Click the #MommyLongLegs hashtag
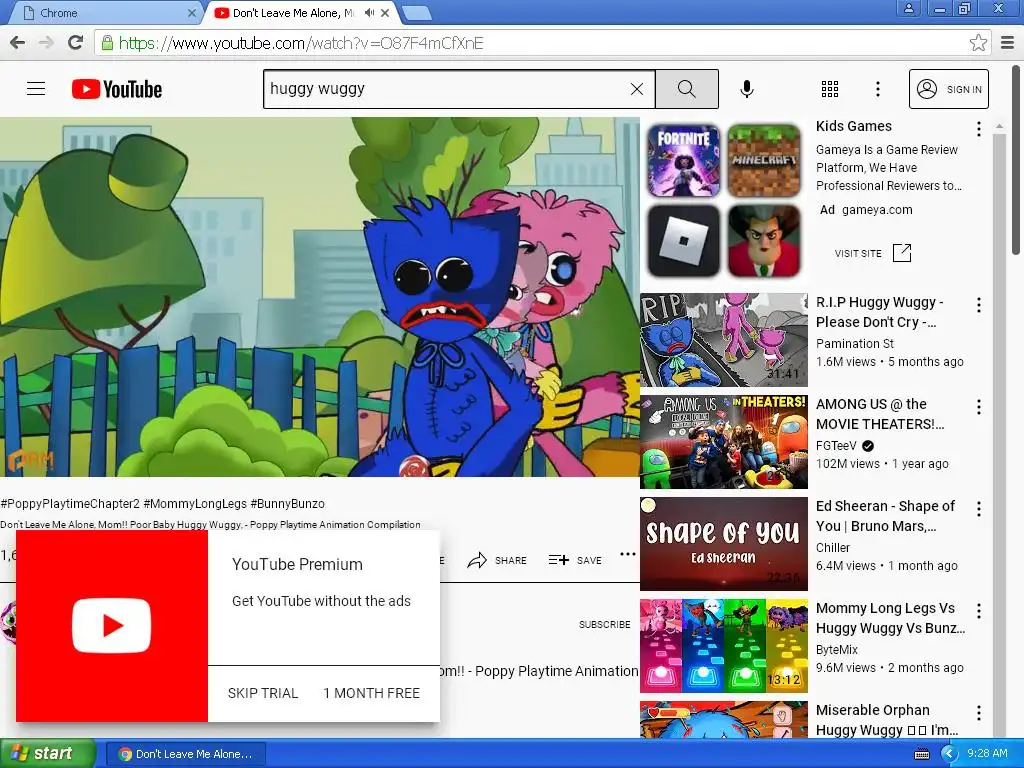 pos(195,504)
